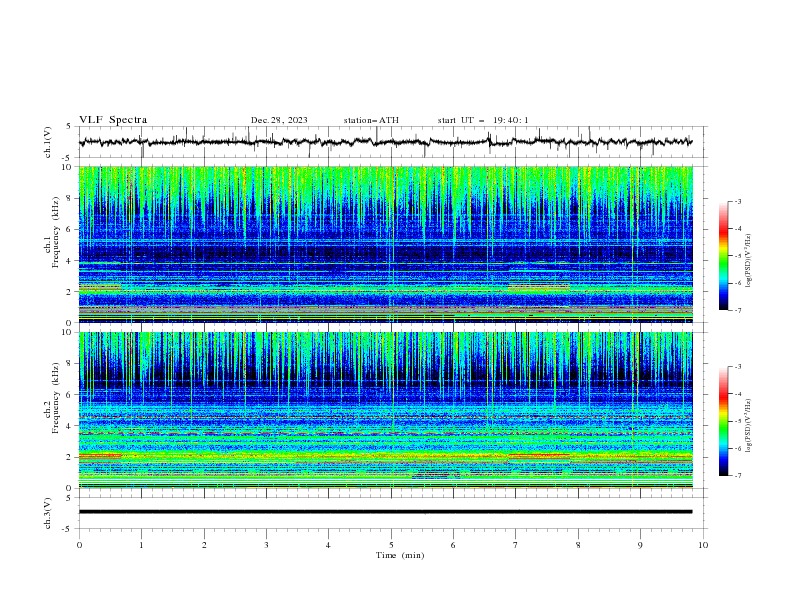This screenshot has width=792, height=612.
Task: Click tick label "10" on the Time axis
Action: (x=703, y=545)
